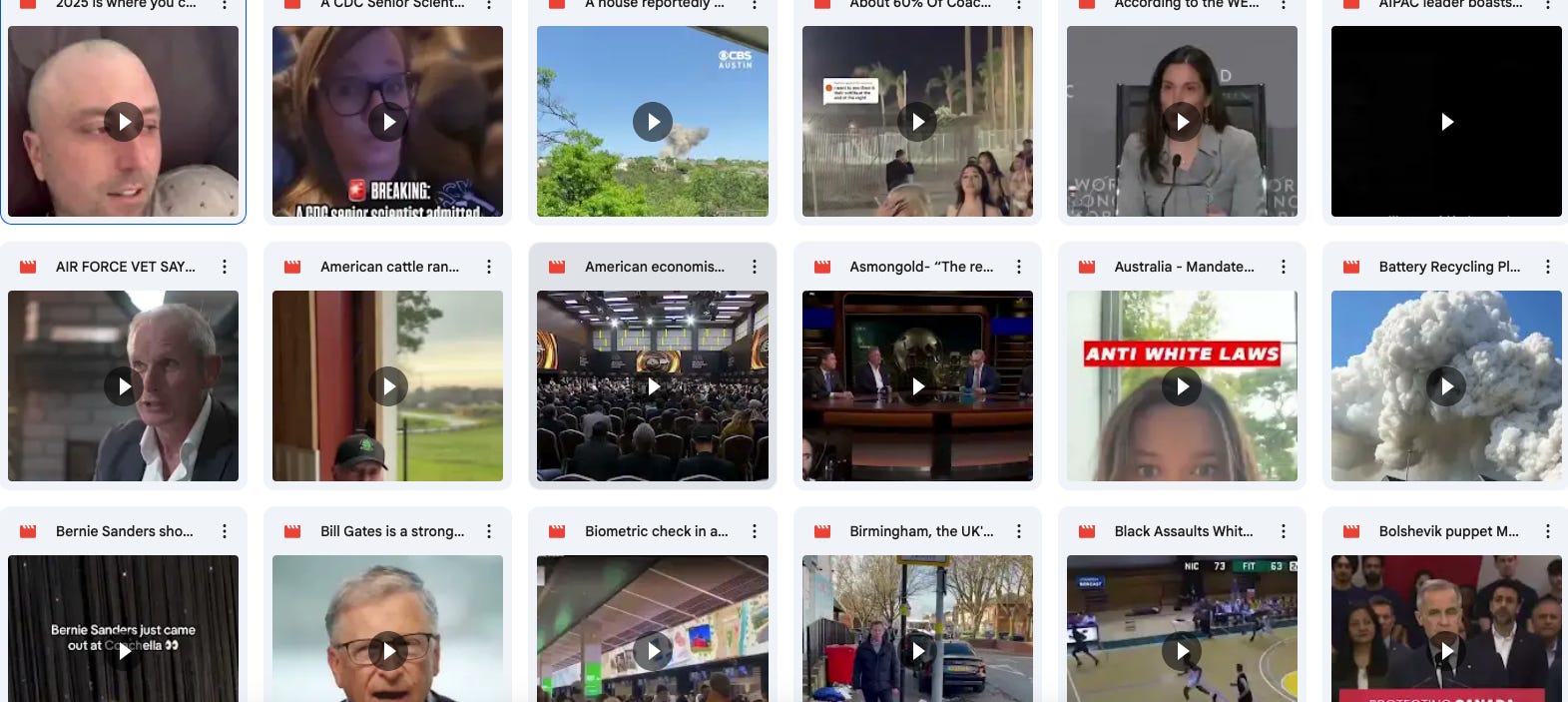Viewport: 1568px width, 702px height.
Task: Play the 'A CDC Senior Scient...' video
Action: pyautogui.click(x=388, y=122)
